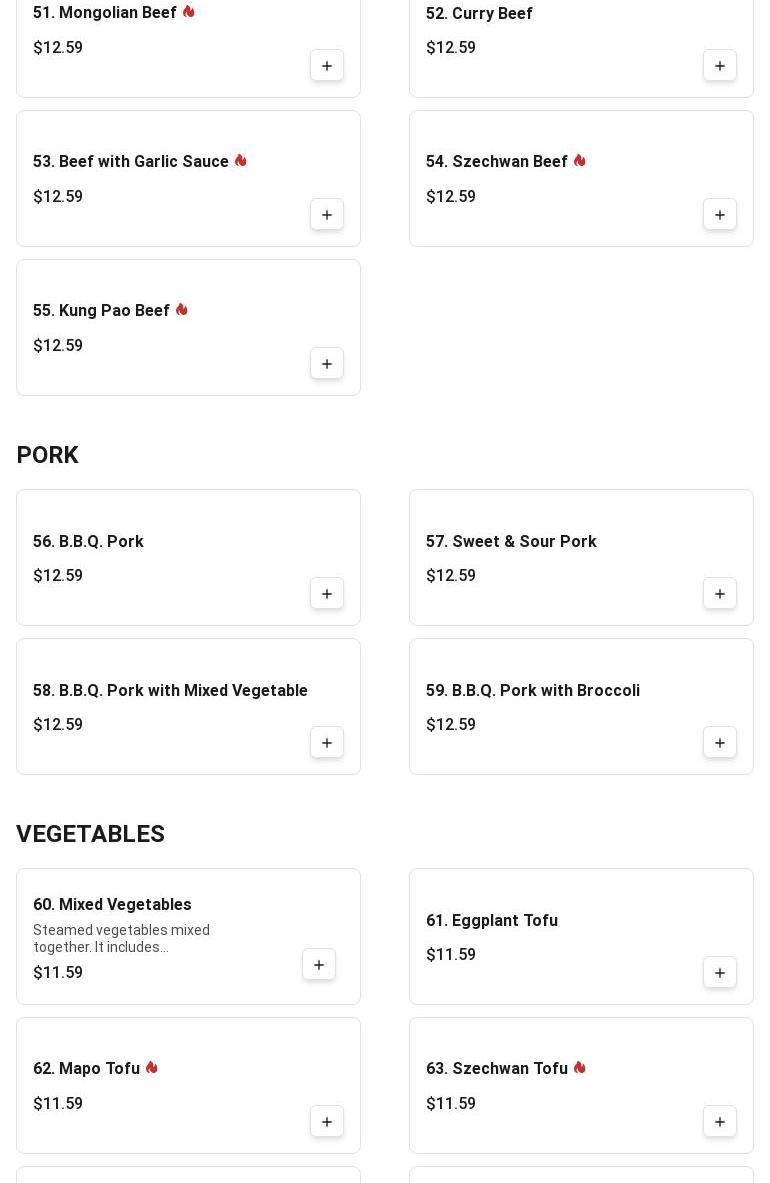The height and width of the screenshot is (1183, 770).
Task: Click the VEGETABLES section heading
Action: tap(90, 834)
